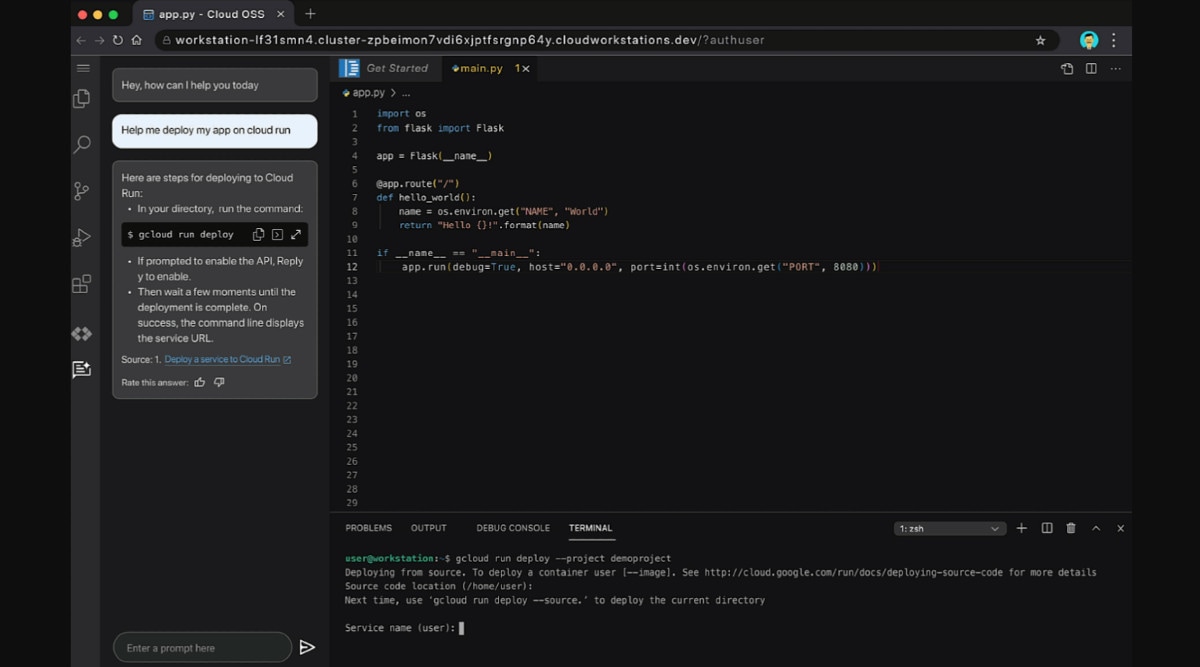Click the Enter a prompt here input field

(x=200, y=646)
